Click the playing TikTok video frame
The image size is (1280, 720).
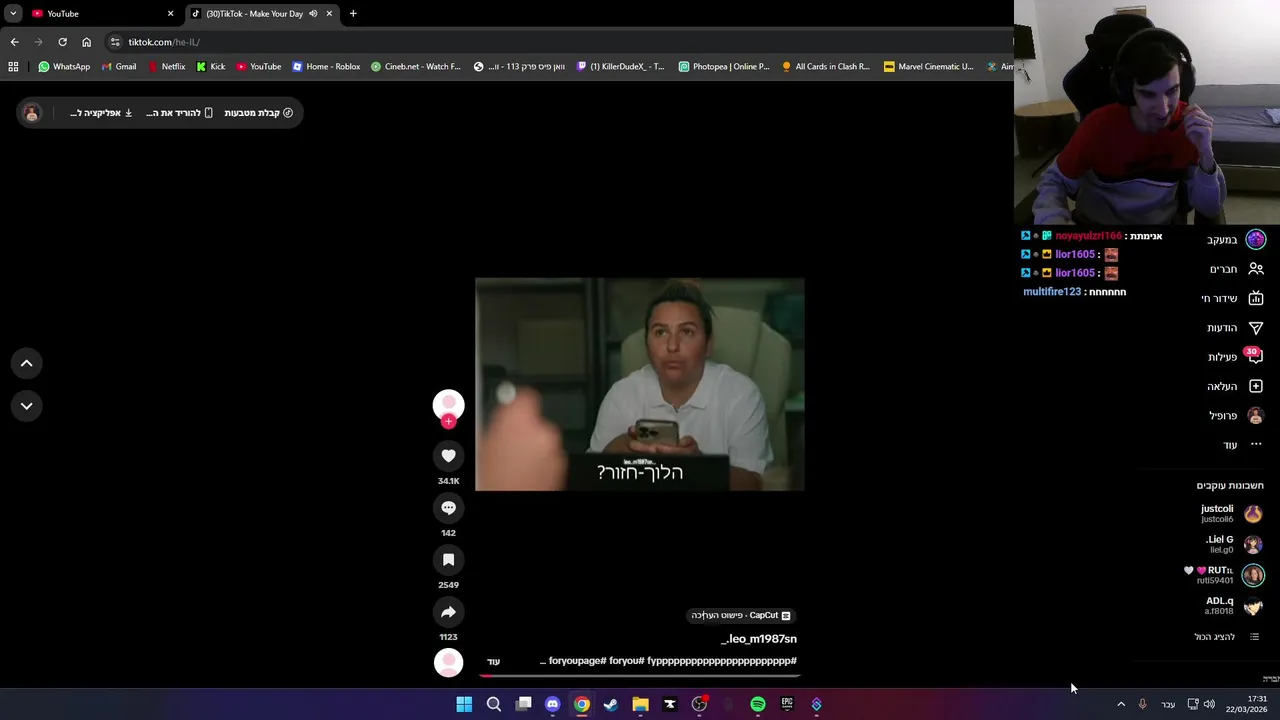tap(640, 384)
